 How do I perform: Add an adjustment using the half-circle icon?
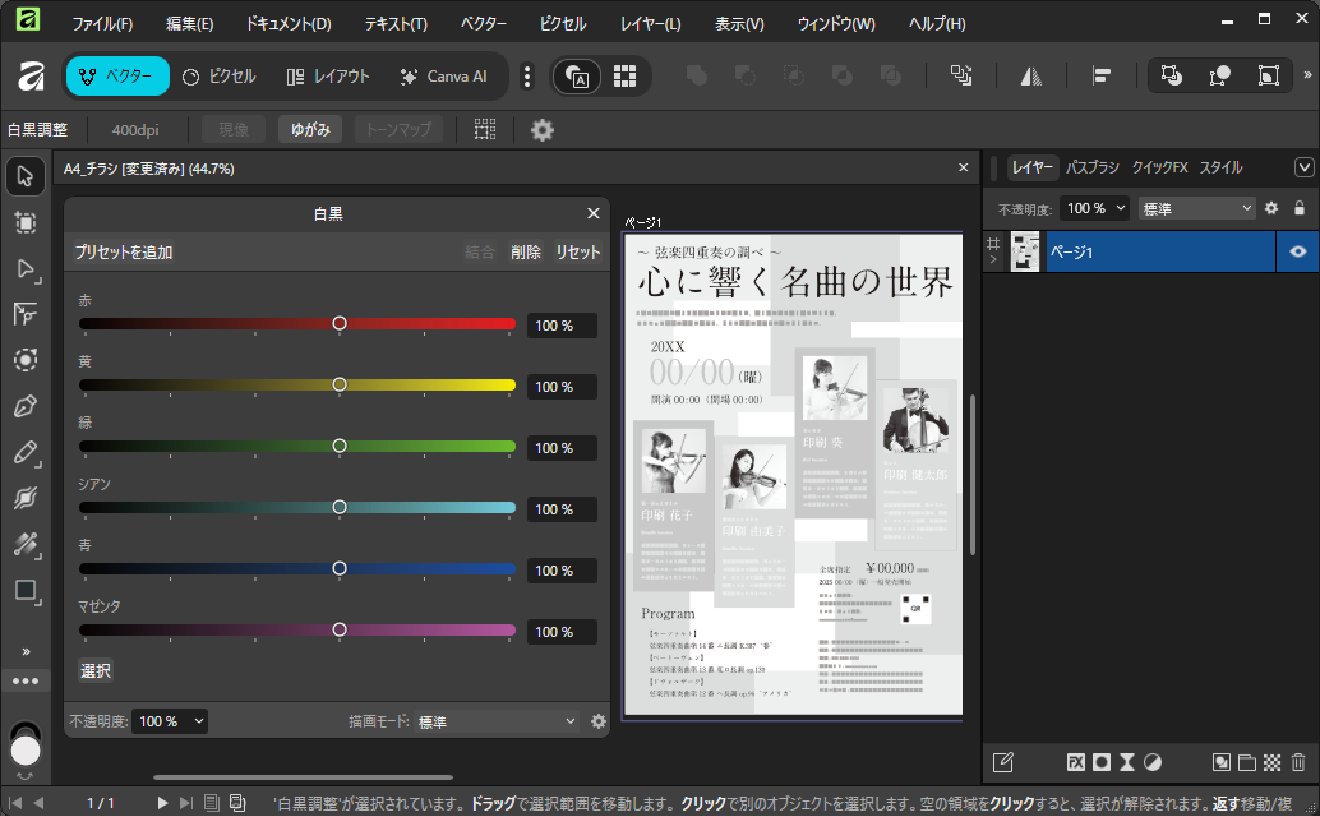click(x=1152, y=762)
